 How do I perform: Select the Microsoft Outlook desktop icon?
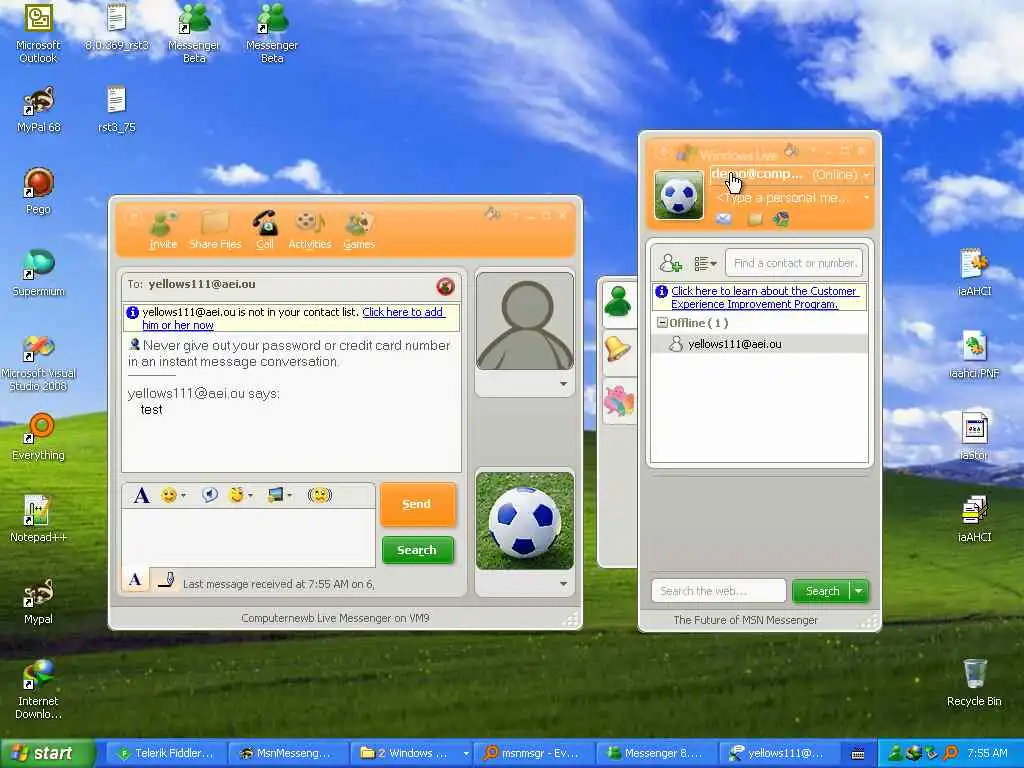click(38, 33)
